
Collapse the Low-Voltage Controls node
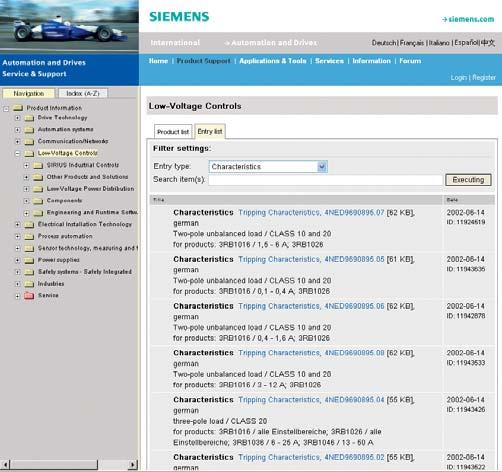click(17, 154)
